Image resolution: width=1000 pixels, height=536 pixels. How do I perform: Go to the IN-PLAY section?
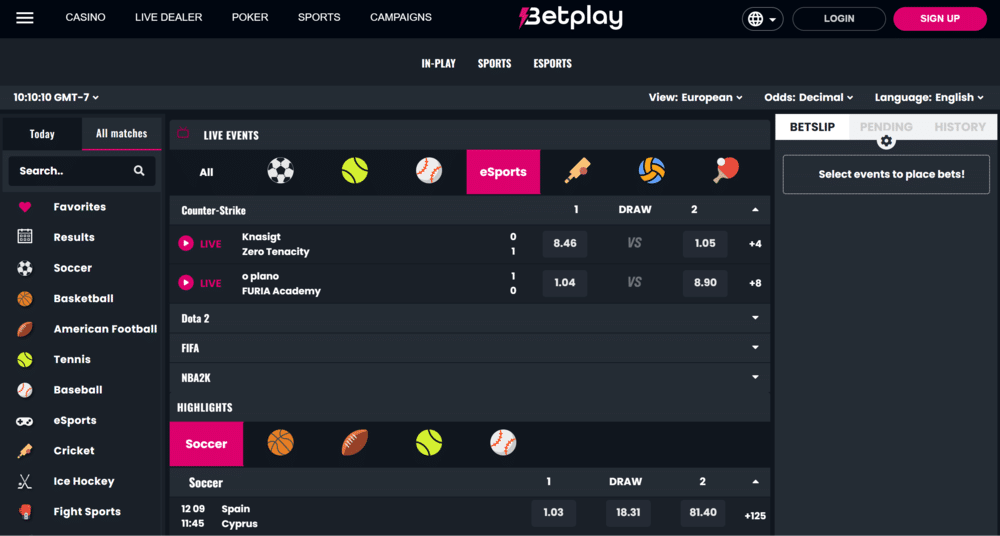[438, 64]
